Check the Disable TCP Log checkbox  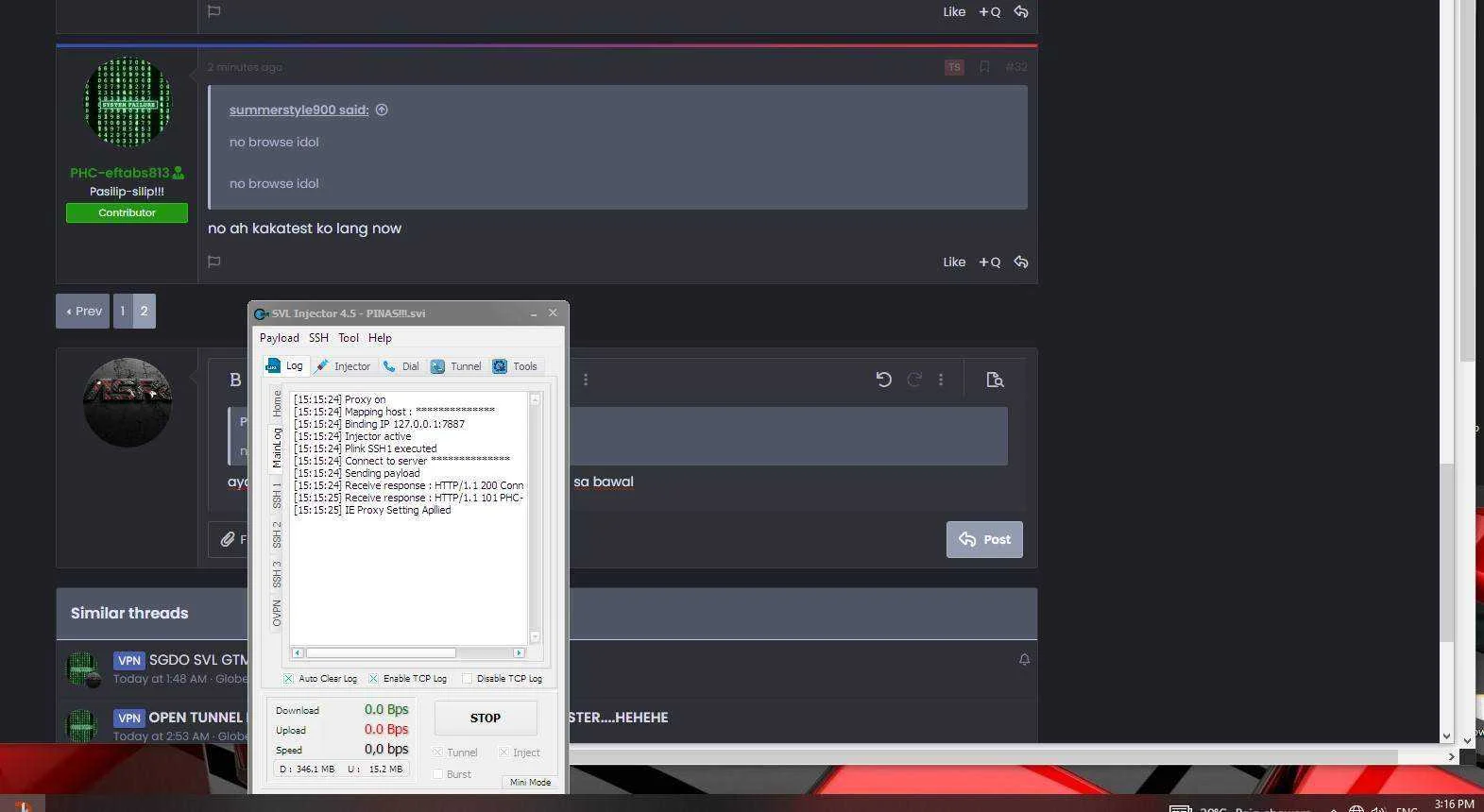click(x=467, y=679)
